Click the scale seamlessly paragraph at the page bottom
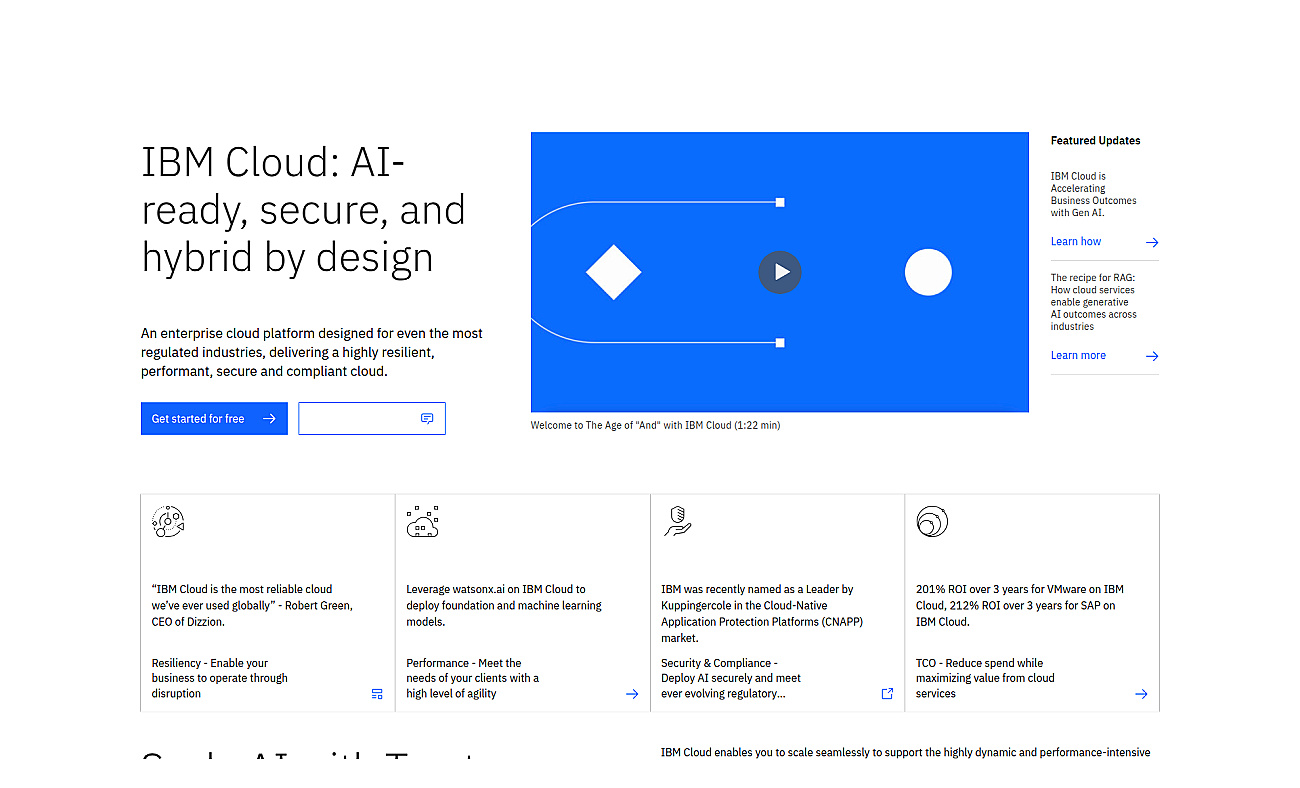 pos(905,752)
